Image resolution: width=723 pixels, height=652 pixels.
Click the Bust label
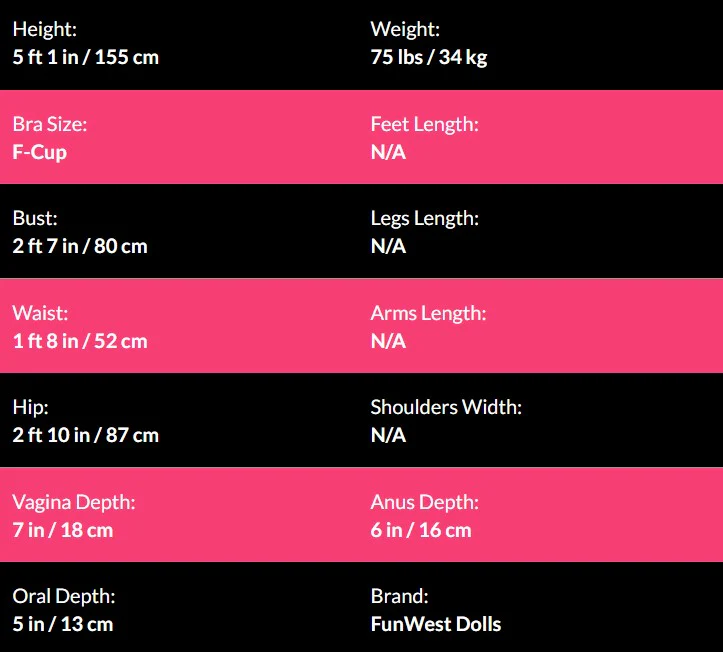pos(36,218)
